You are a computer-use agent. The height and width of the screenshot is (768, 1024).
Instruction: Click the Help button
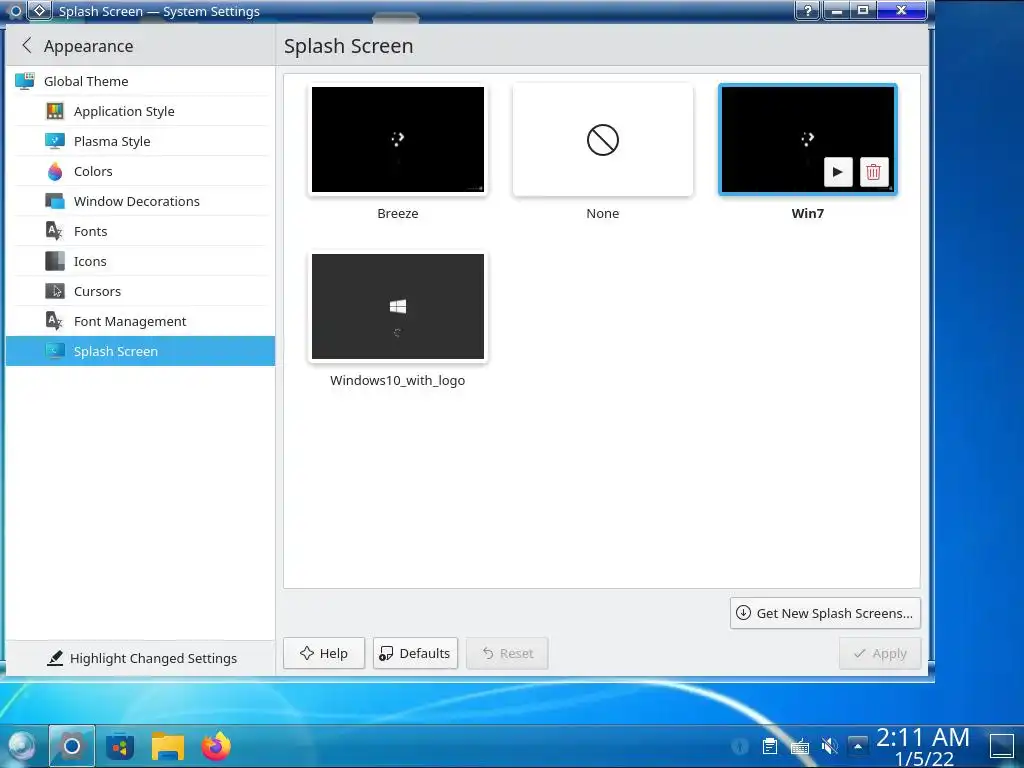pos(324,653)
